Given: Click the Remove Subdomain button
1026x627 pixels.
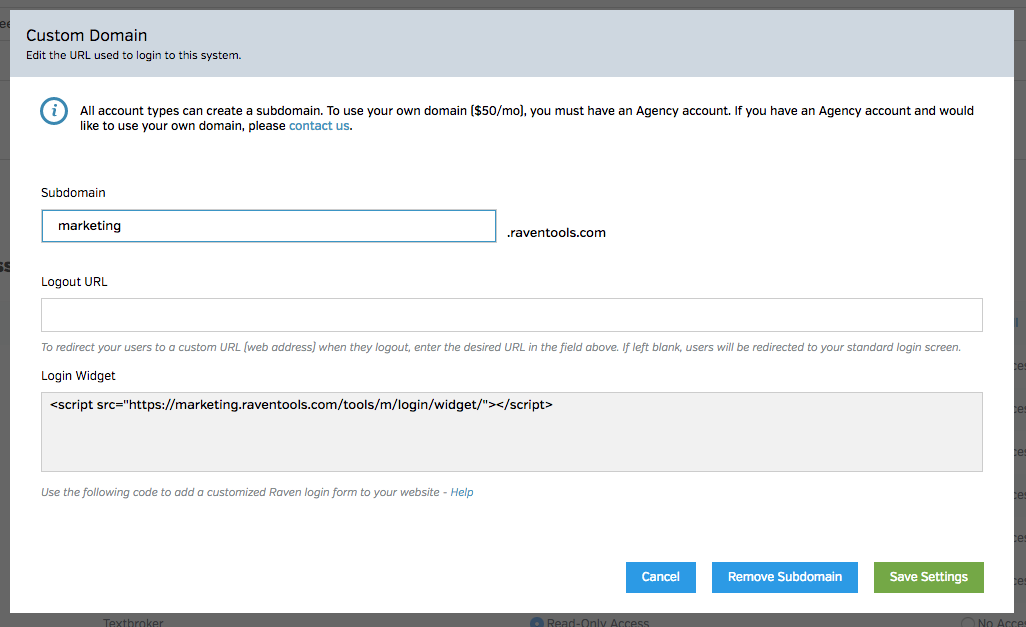Looking at the screenshot, I should 784,577.
